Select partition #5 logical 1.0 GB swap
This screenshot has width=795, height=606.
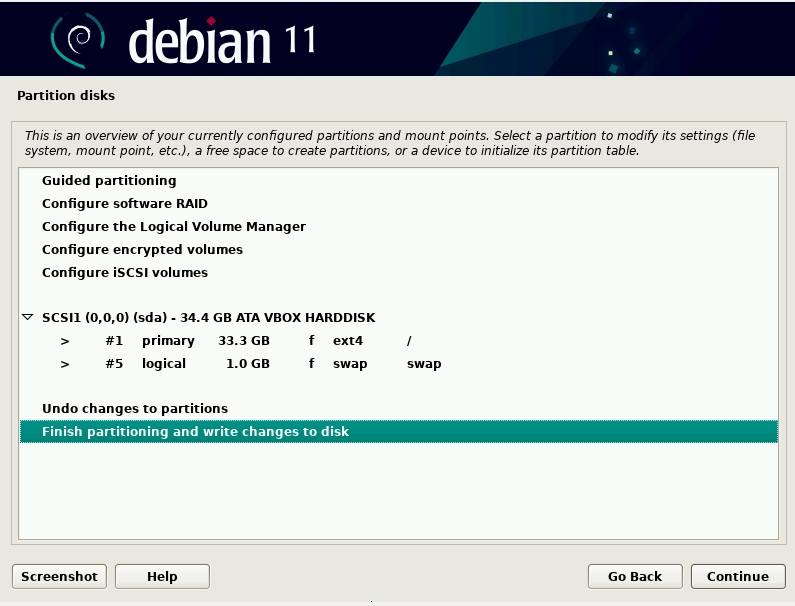point(399,364)
